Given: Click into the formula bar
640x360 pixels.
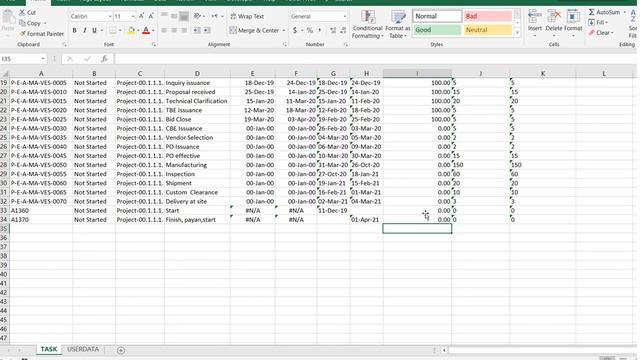Looking at the screenshot, I should (375, 59).
